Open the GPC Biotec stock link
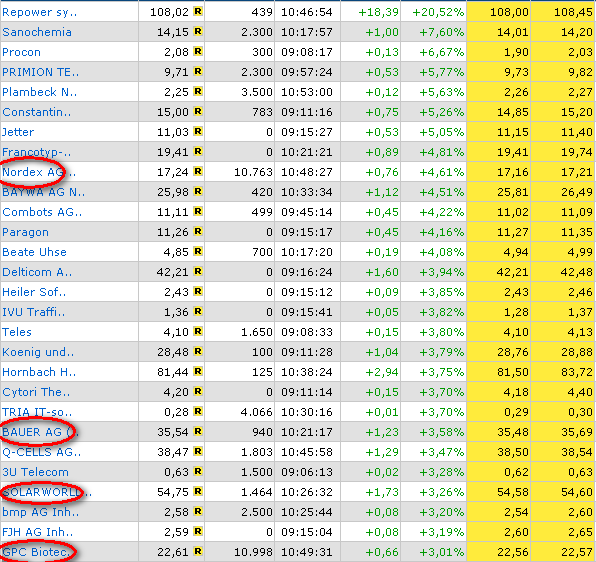Image resolution: width=596 pixels, height=562 pixels. pos(35,552)
